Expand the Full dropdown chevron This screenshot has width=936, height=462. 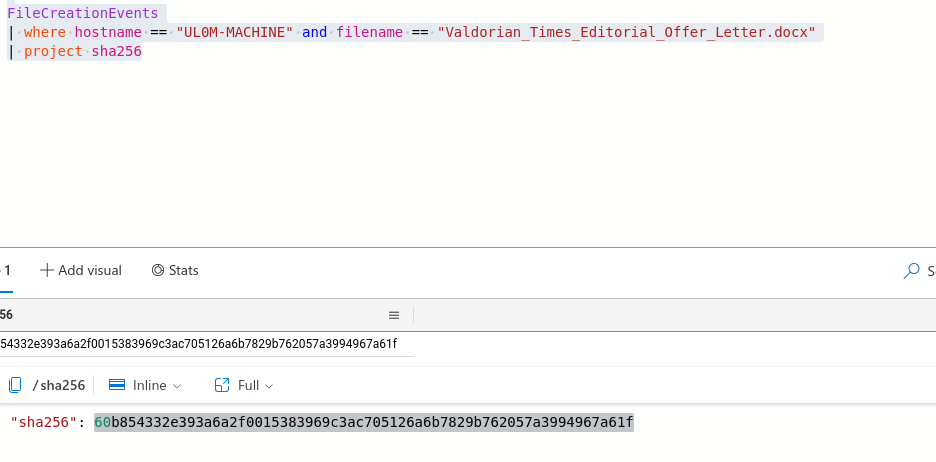269,386
